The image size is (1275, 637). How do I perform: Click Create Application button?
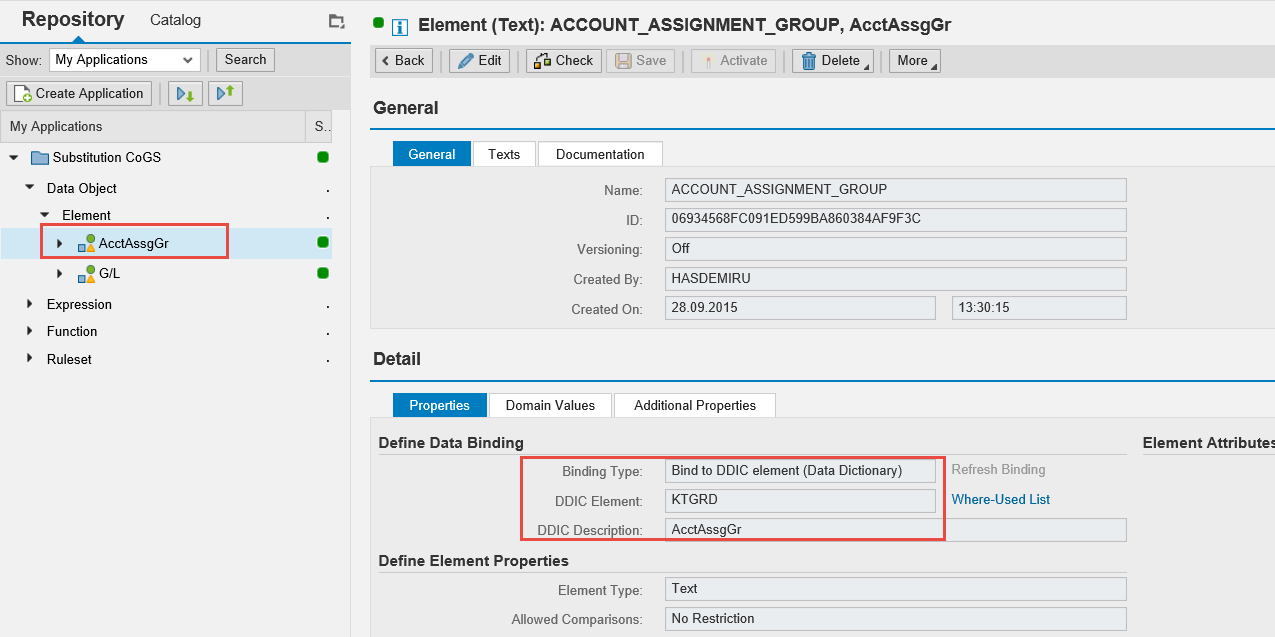(x=79, y=93)
